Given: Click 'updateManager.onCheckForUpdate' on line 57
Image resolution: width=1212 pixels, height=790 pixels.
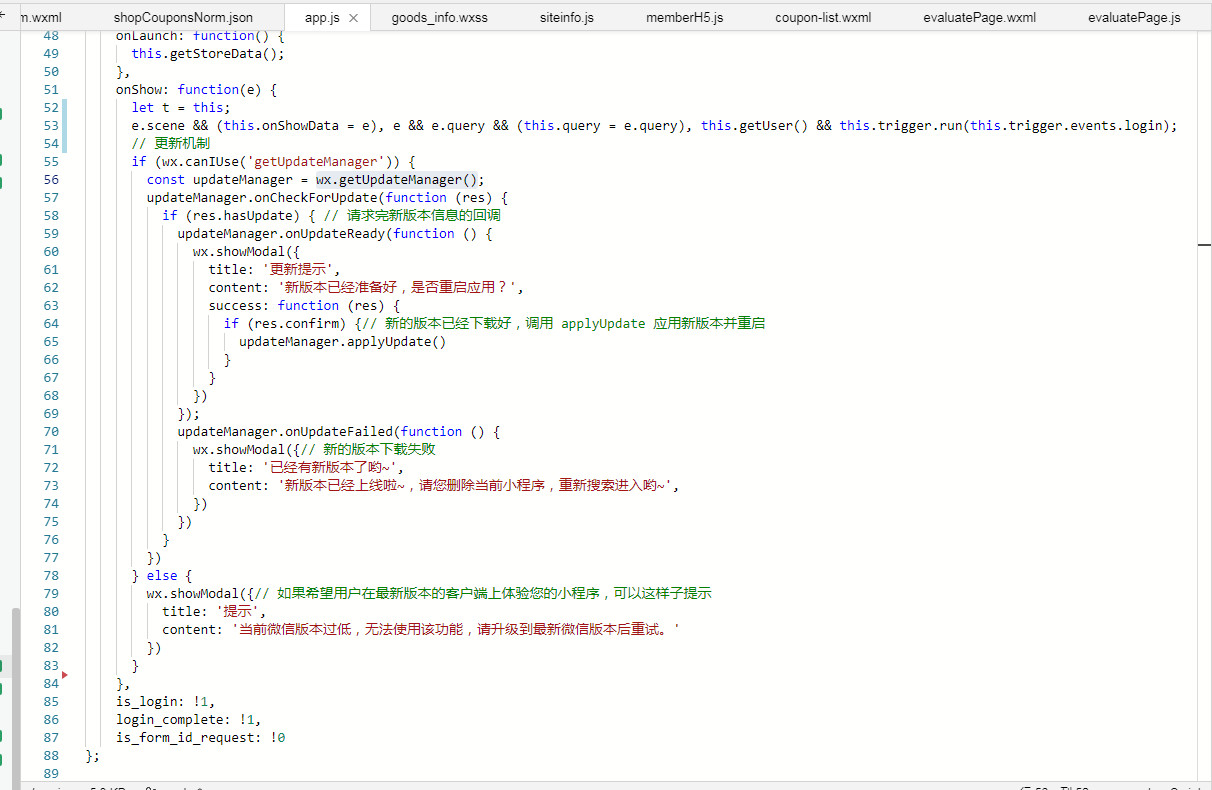Looking at the screenshot, I should pyautogui.click(x=262, y=197).
